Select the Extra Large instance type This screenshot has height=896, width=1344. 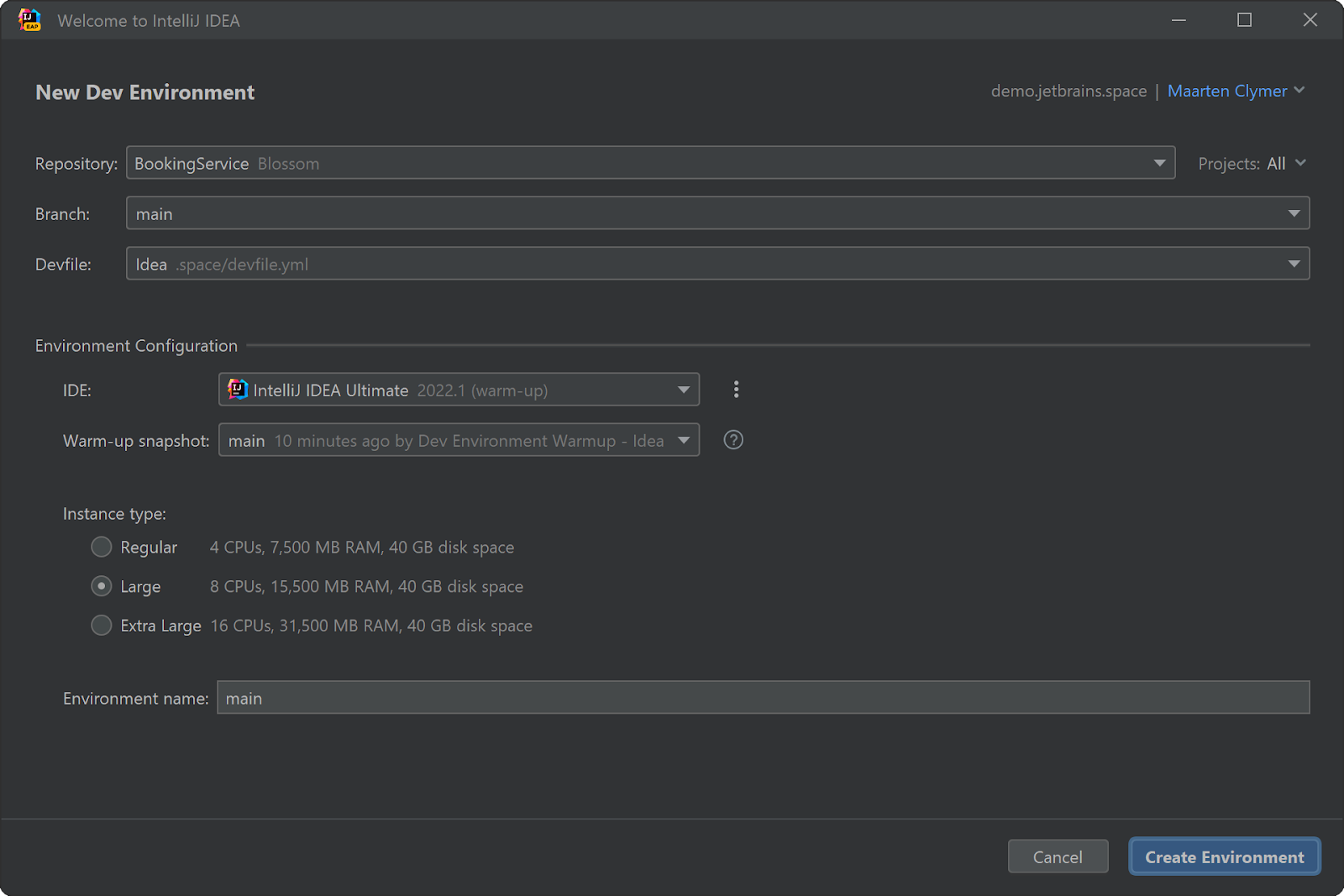(x=102, y=626)
